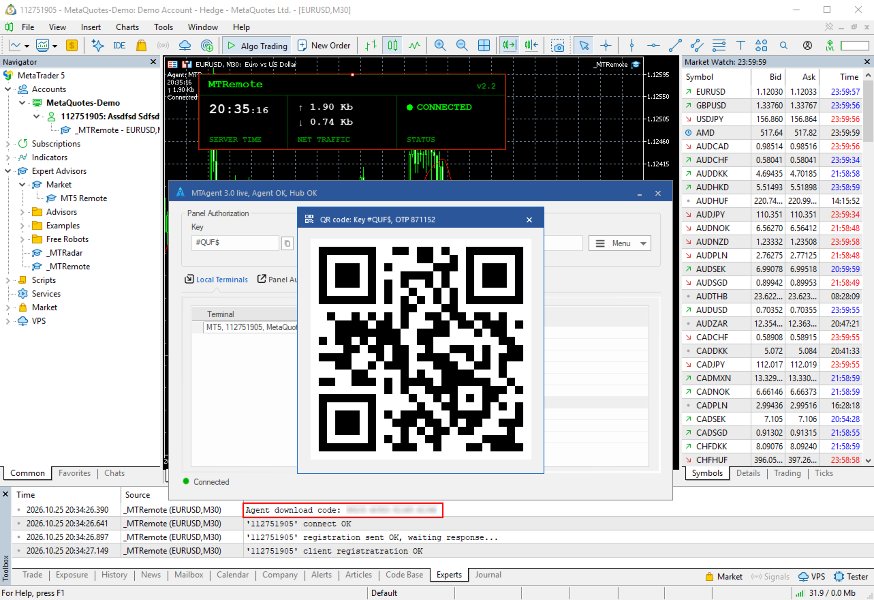The height and width of the screenshot is (600, 874).
Task: Open the IDE (MetaEditor) from the toolbar
Action: coord(119,45)
